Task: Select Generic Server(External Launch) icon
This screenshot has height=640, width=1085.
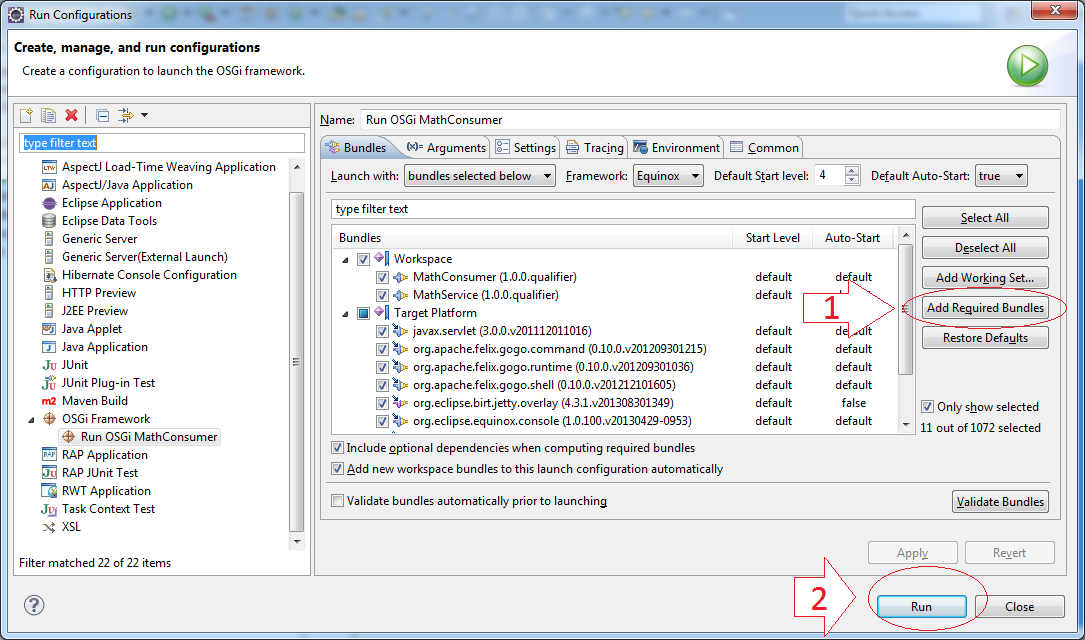Action: point(49,257)
